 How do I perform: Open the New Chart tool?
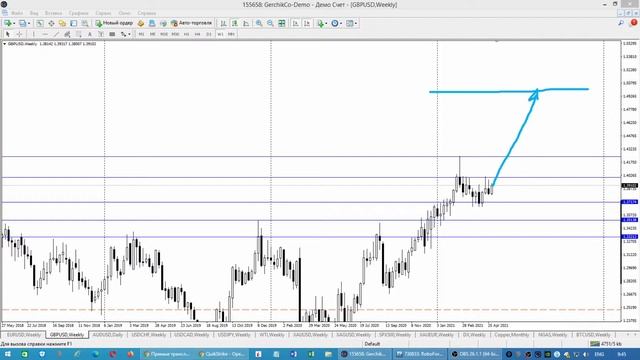click(8, 23)
